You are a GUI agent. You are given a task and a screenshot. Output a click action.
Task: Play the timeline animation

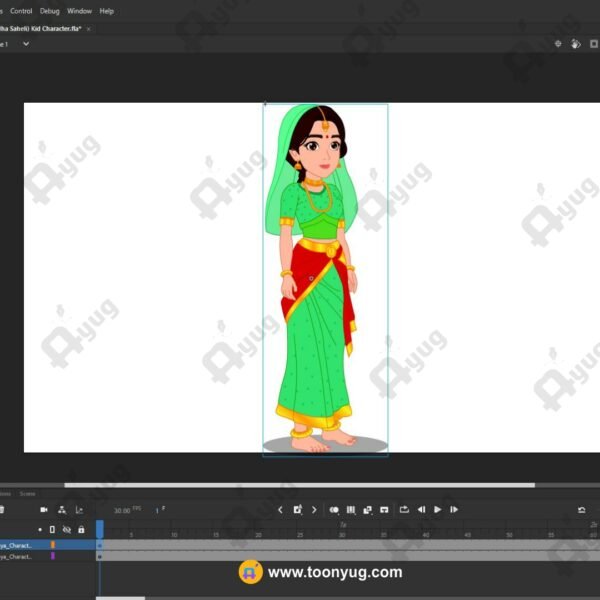437,510
